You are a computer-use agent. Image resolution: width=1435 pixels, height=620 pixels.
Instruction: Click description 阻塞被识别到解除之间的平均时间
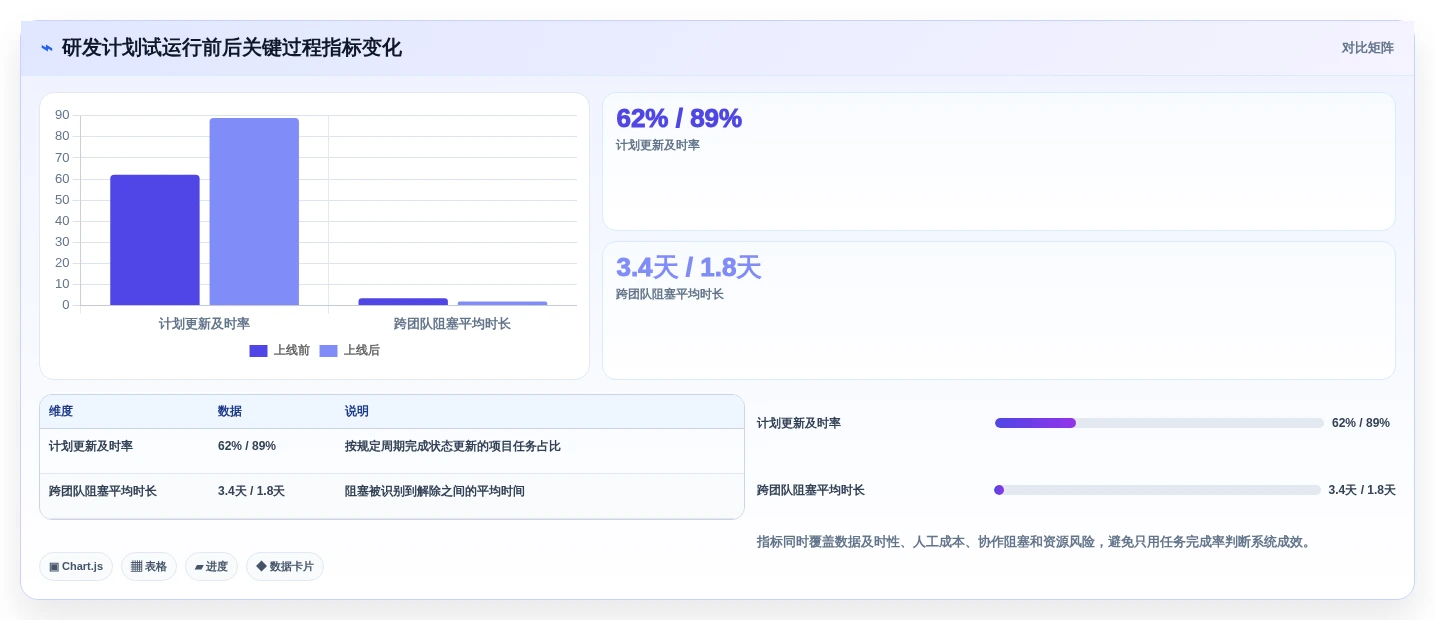coord(435,491)
